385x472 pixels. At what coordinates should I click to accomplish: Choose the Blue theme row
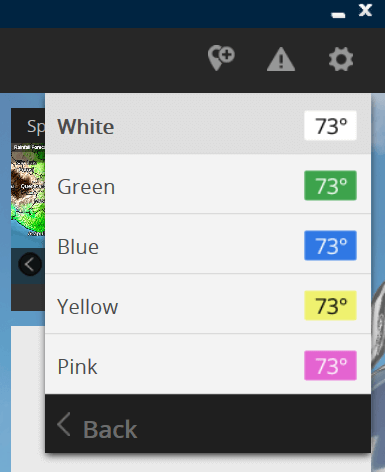click(x=208, y=244)
